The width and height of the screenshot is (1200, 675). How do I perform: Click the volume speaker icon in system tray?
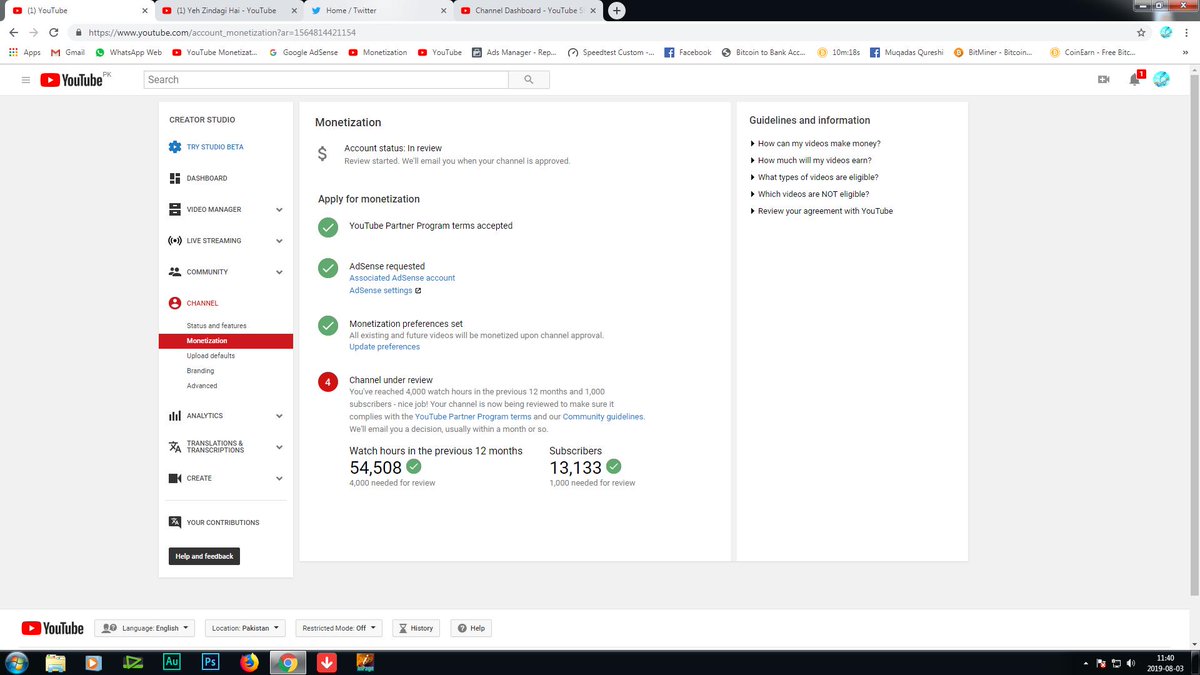(x=1131, y=663)
